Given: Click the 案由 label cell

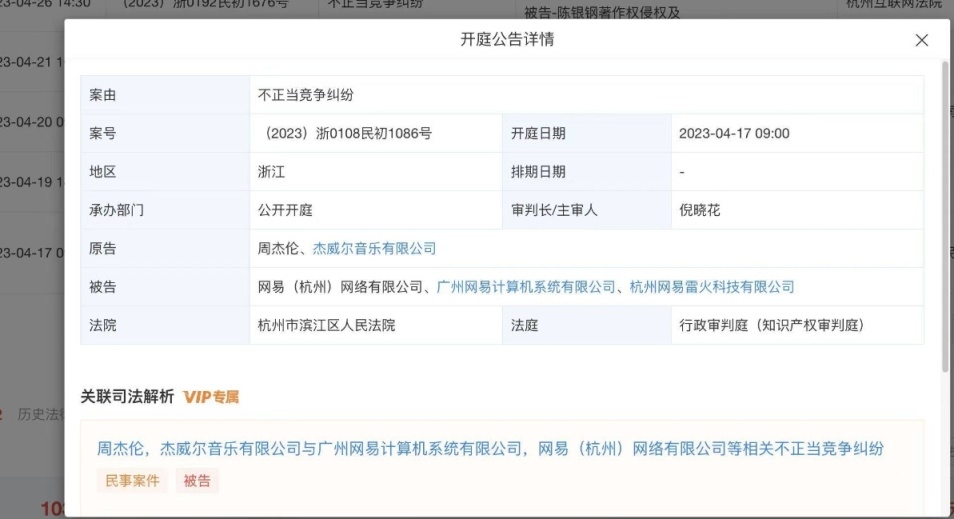Looking at the screenshot, I should tap(165, 95).
